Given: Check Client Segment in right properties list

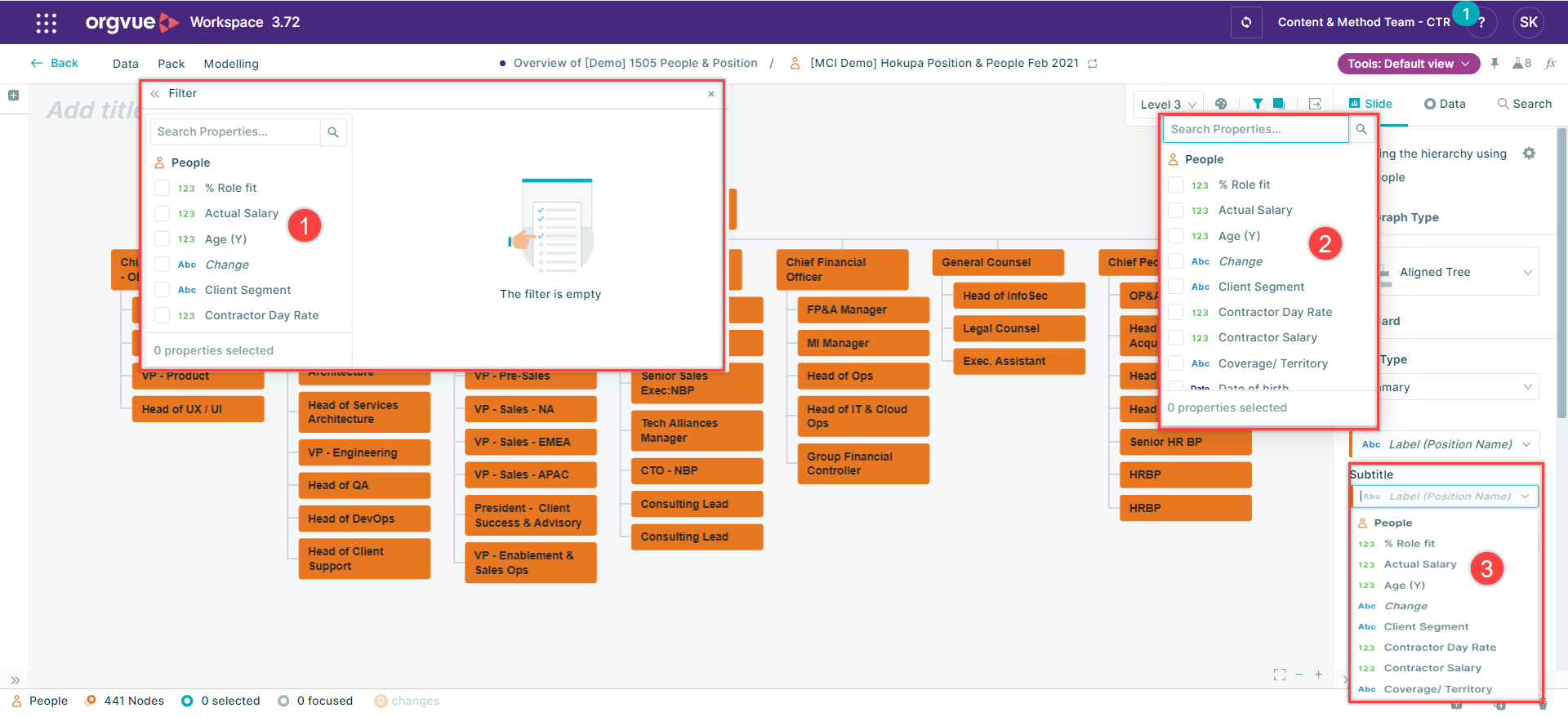Looking at the screenshot, I should tap(1175, 287).
